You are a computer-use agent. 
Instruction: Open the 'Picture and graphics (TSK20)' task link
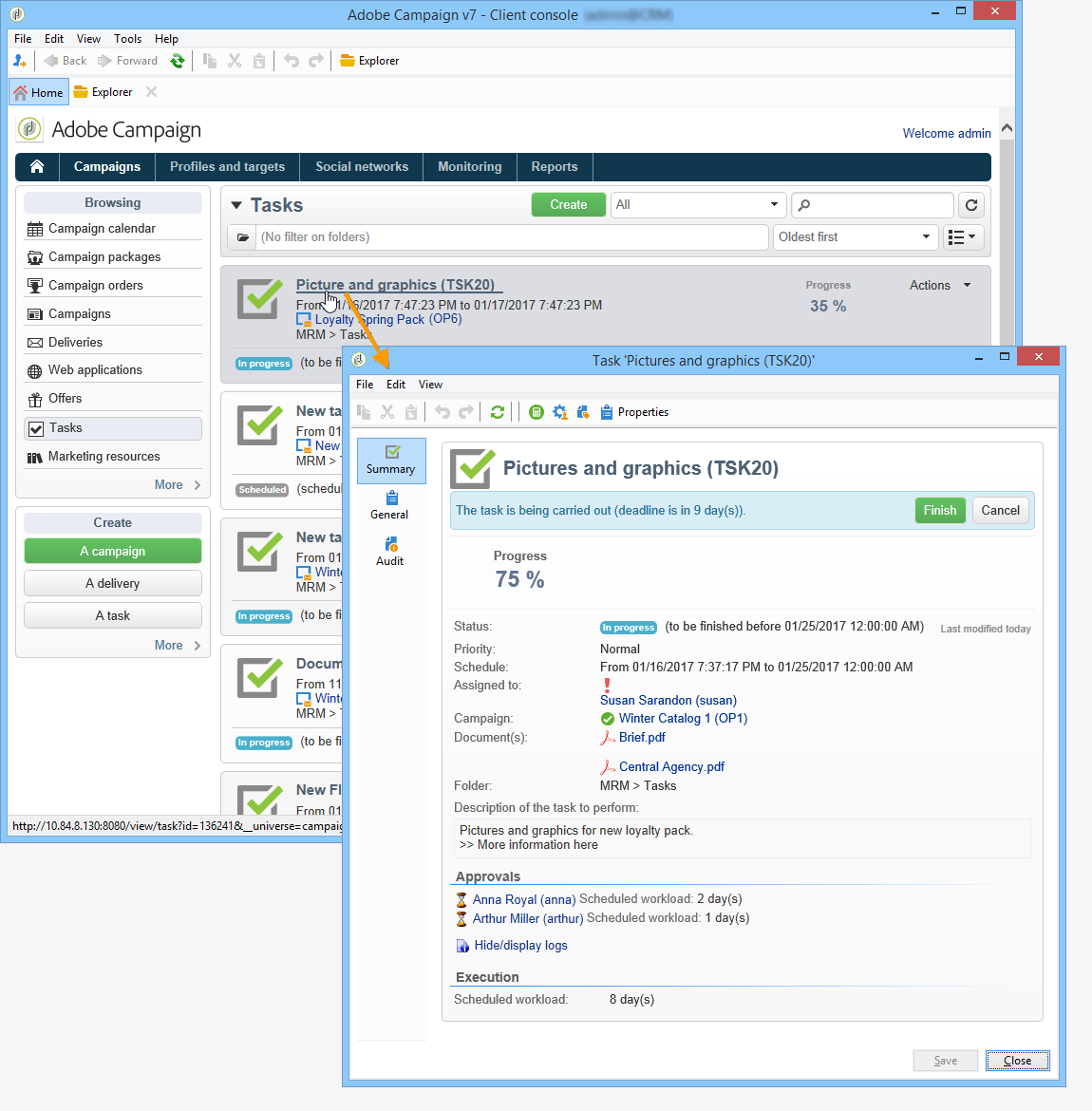coord(395,285)
